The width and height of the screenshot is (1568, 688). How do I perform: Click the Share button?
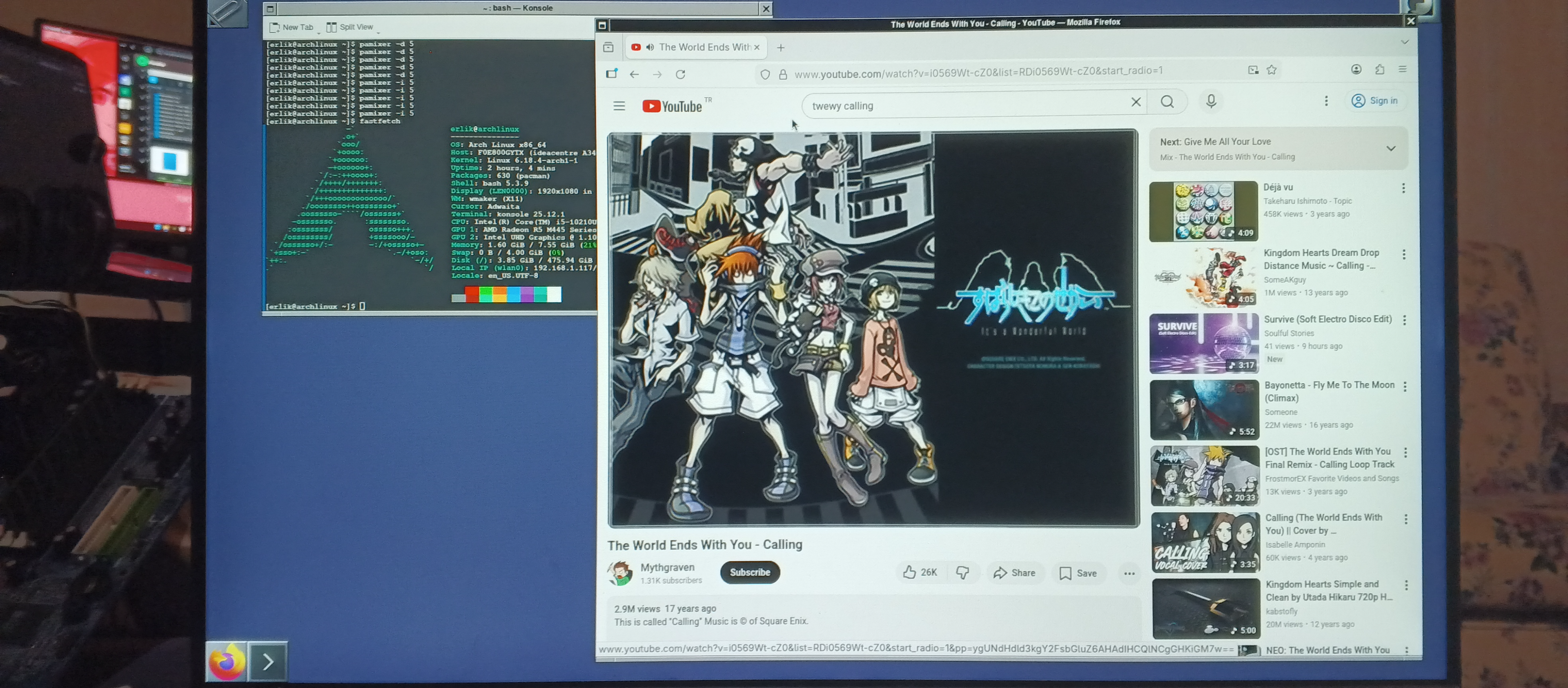point(1014,573)
